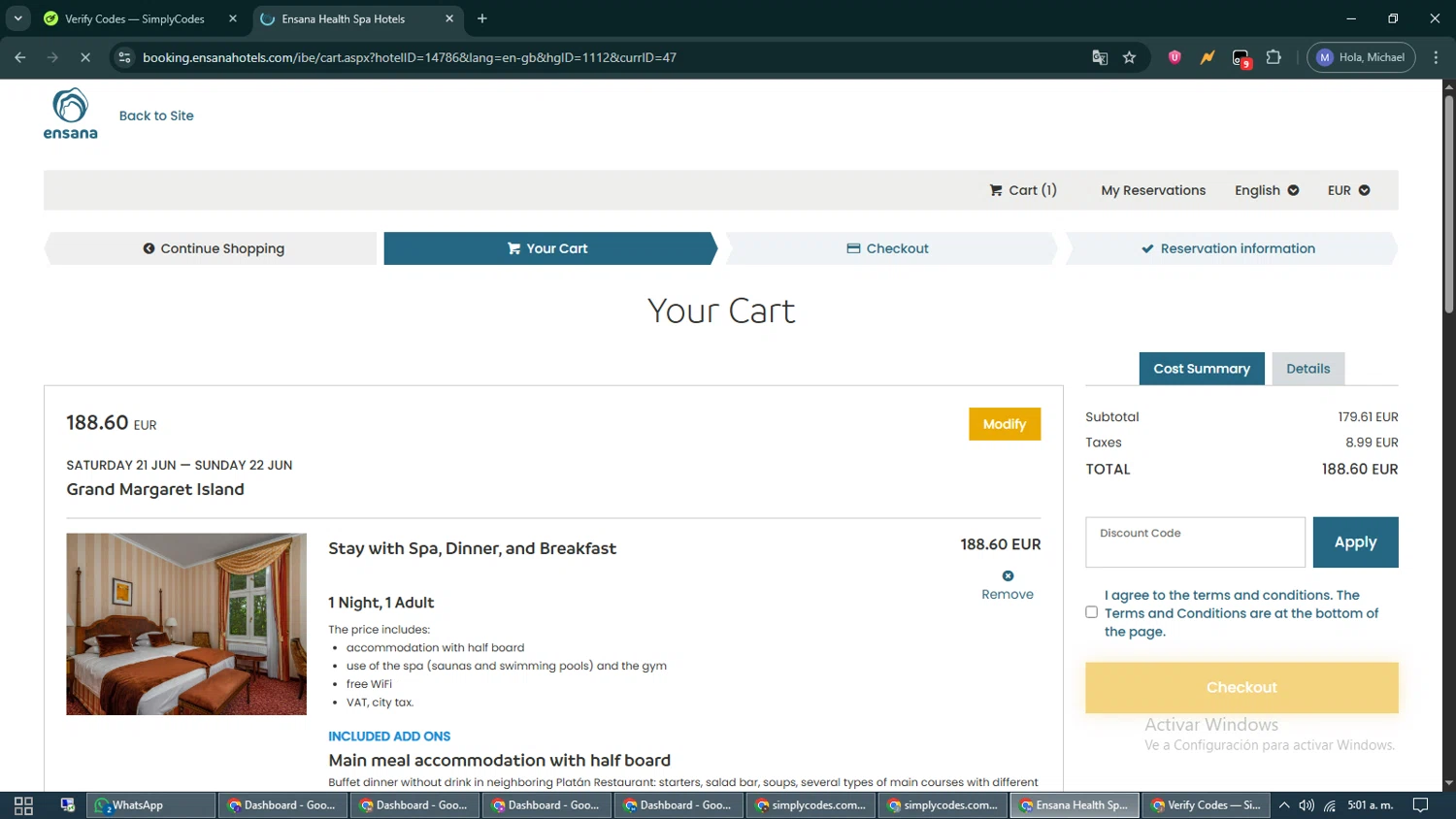Open the Windows Start menu

coord(23,805)
